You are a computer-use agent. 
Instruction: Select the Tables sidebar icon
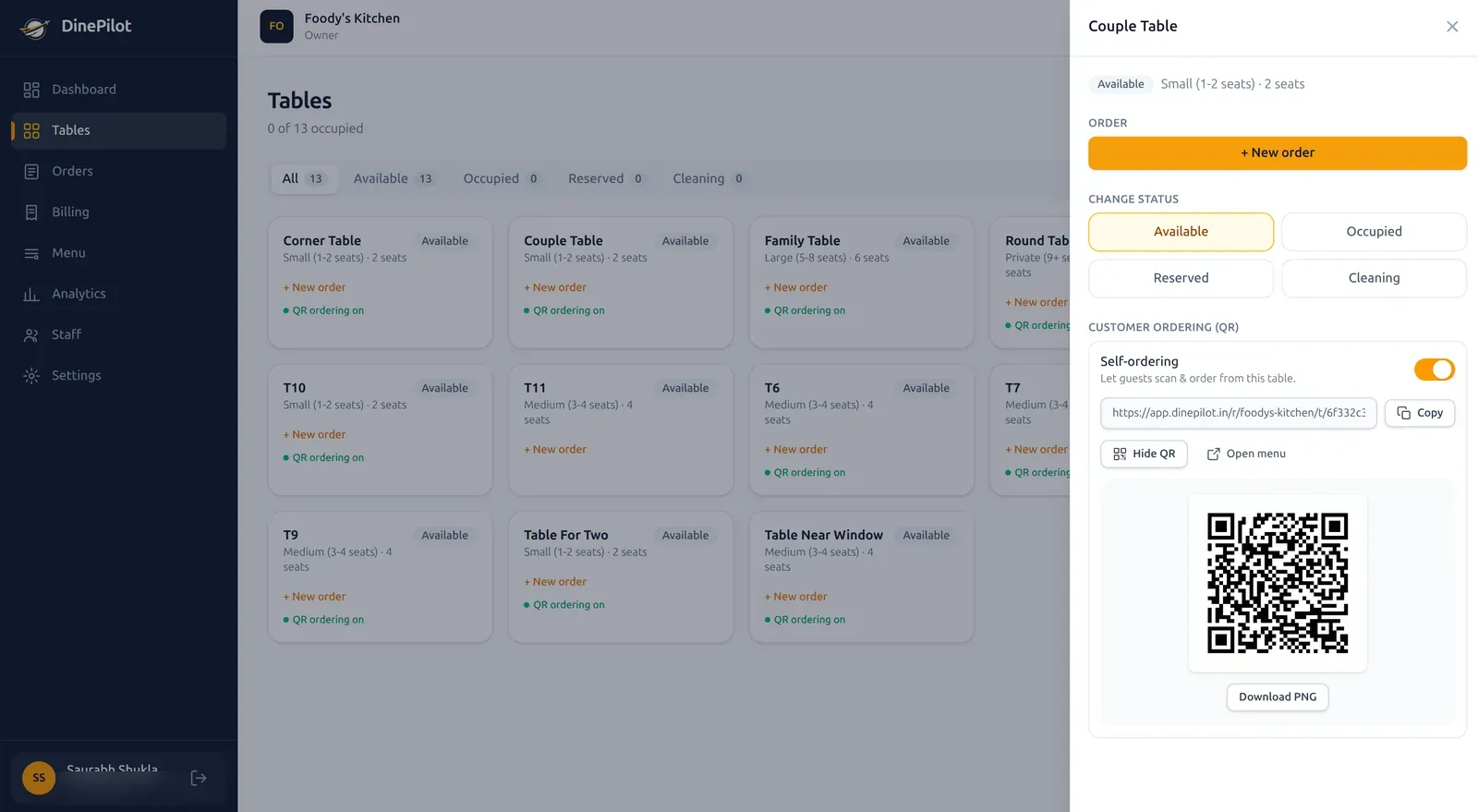pyautogui.click(x=31, y=130)
